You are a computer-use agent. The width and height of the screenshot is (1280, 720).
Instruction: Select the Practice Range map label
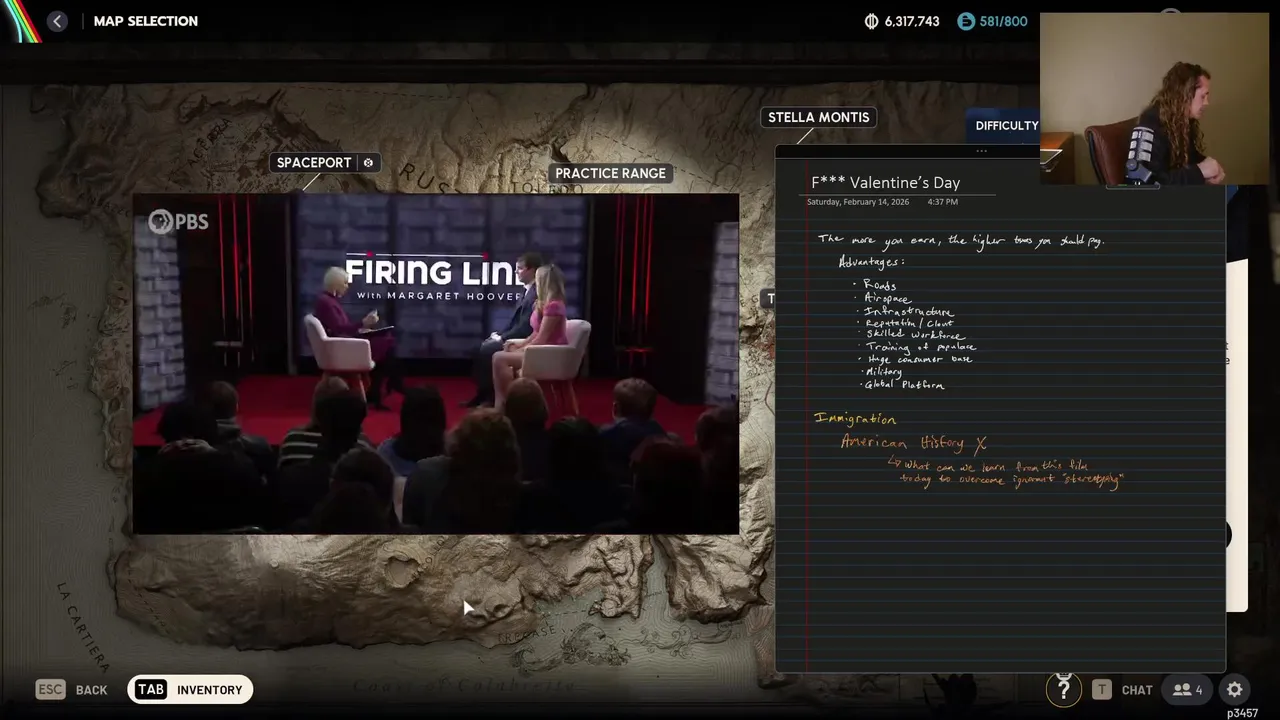click(x=610, y=173)
